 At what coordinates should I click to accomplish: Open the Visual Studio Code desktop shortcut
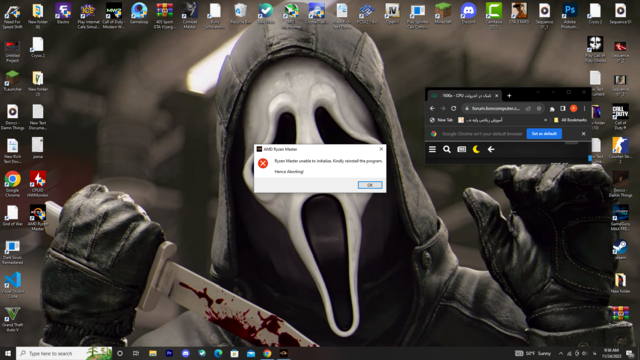[12, 285]
